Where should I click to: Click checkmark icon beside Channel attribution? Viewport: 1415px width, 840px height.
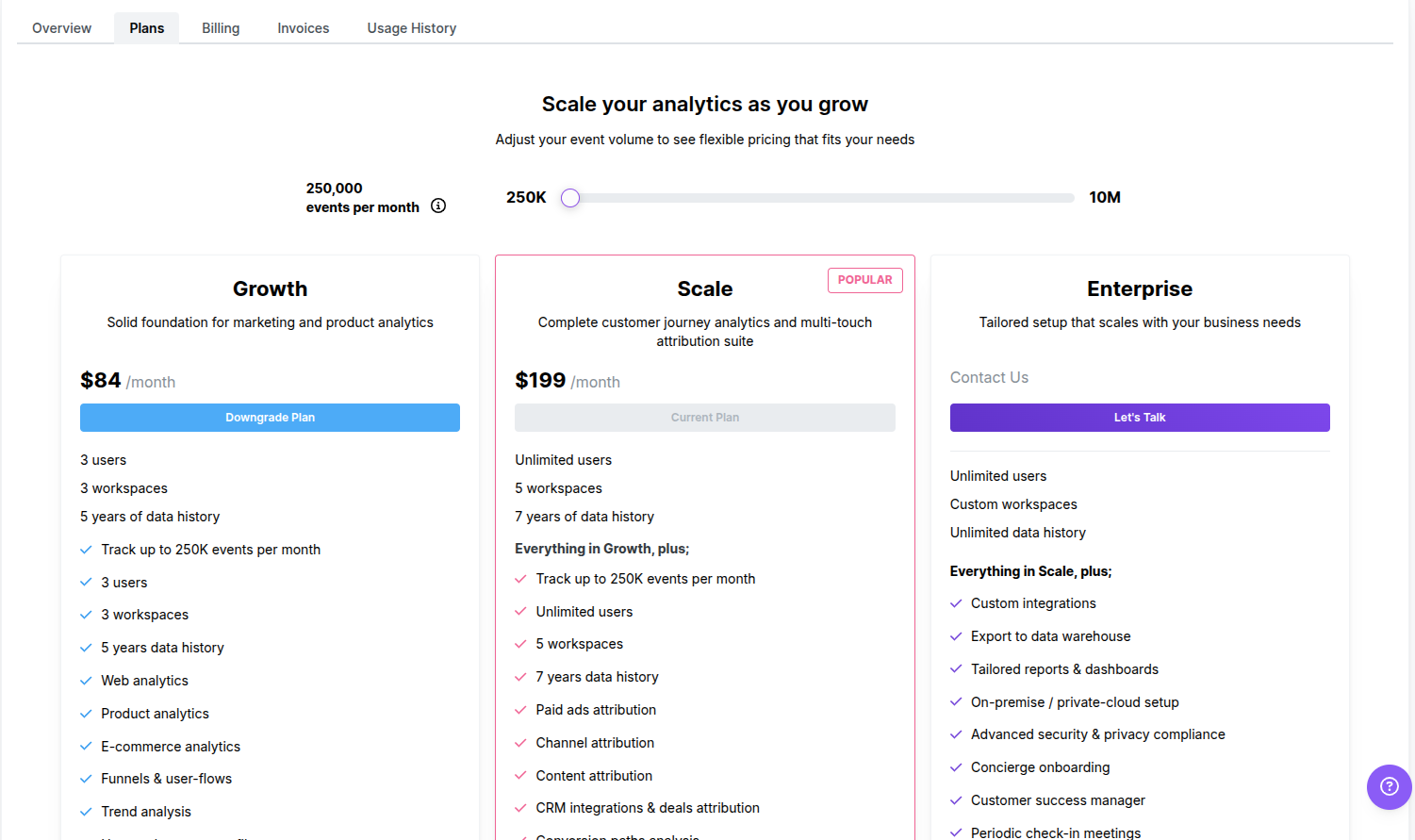click(520, 743)
